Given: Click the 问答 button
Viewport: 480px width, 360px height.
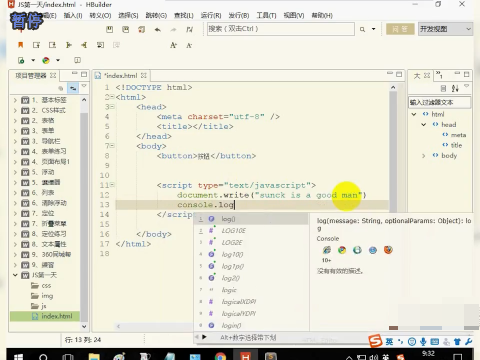Looking at the screenshot, I should (400, 29).
